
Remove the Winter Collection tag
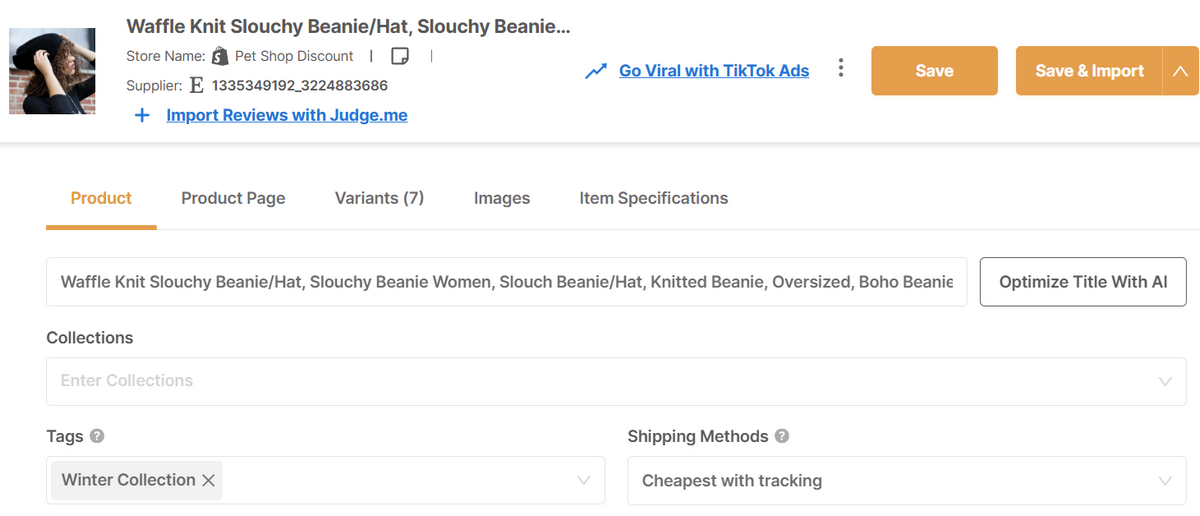(209, 480)
